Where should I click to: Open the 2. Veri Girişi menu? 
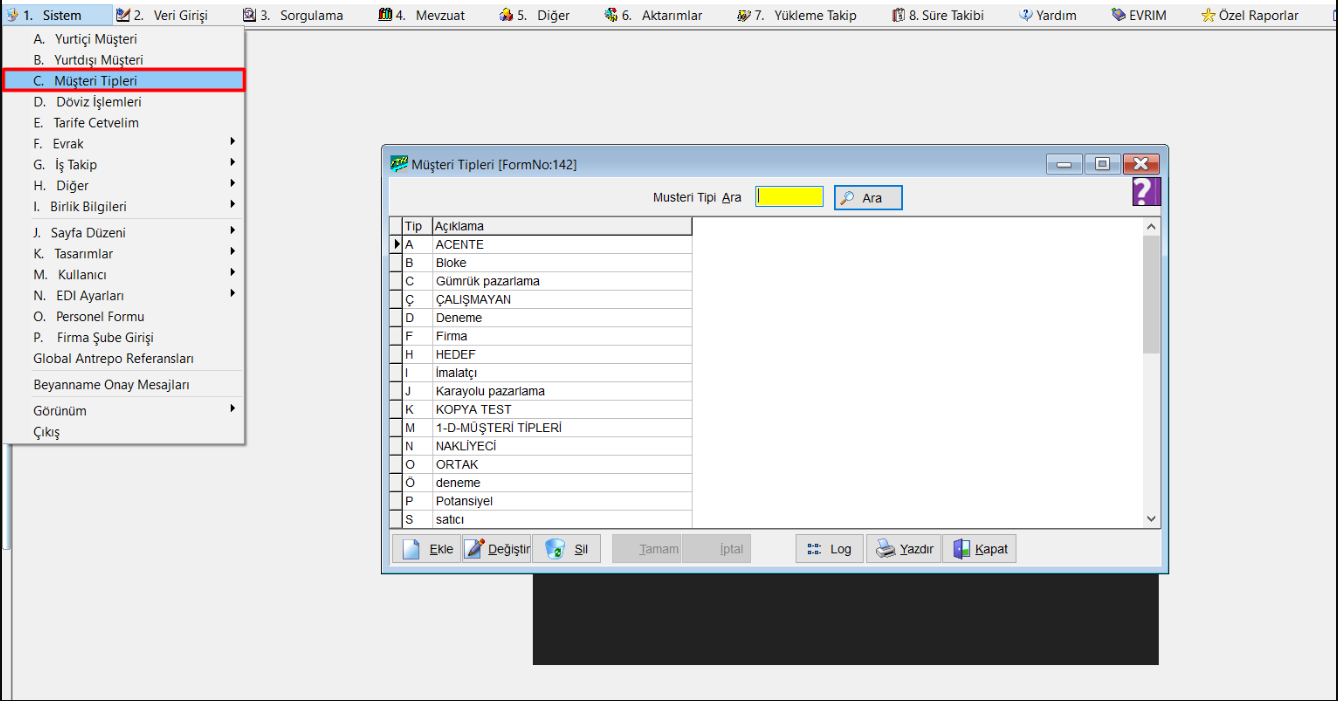click(x=161, y=15)
